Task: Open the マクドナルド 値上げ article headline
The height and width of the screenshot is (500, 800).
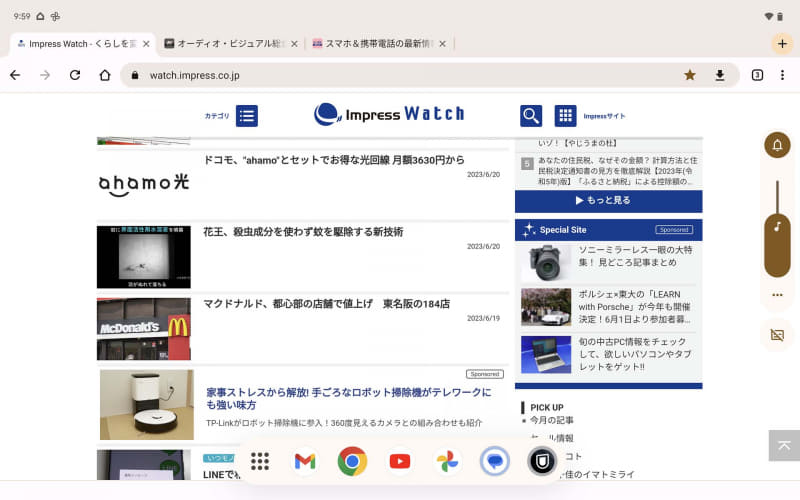Action: pyautogui.click(x=327, y=304)
